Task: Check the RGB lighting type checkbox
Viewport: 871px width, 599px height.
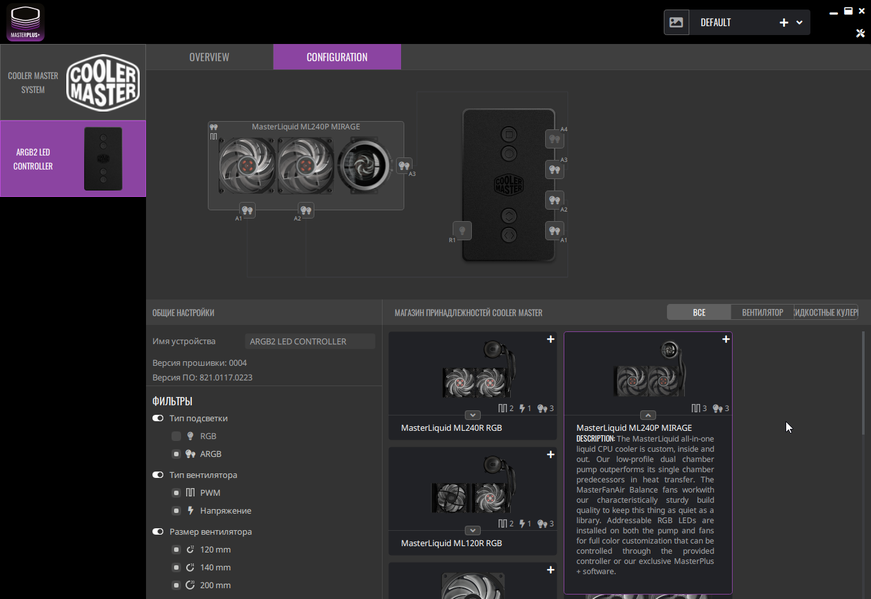Action: pyautogui.click(x=176, y=436)
